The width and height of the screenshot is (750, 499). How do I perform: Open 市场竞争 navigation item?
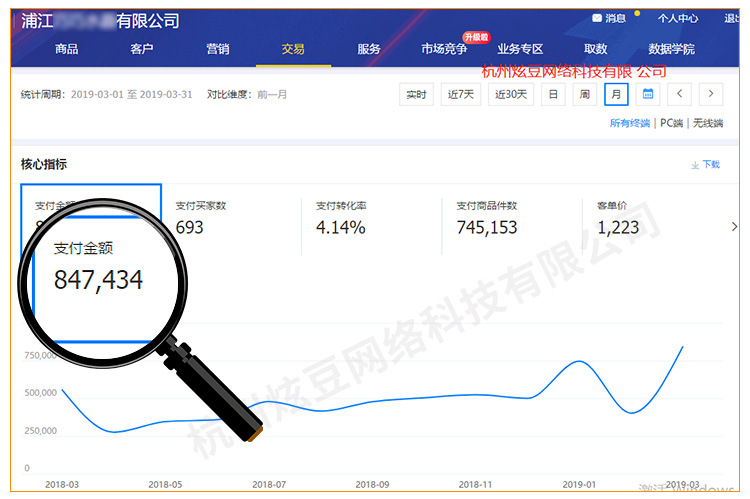(x=444, y=49)
